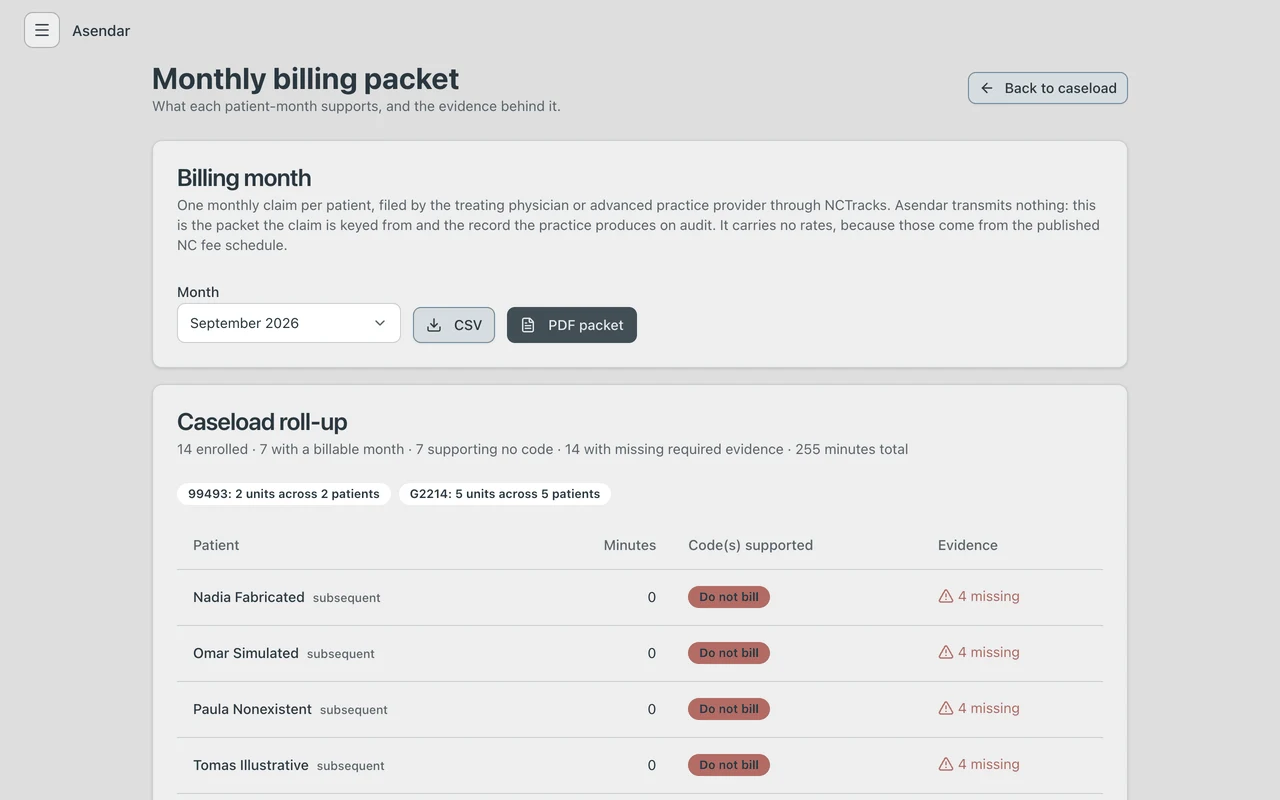Click Omar Simulated's Do not bill badge
Image resolution: width=1280 pixels, height=800 pixels.
click(729, 653)
